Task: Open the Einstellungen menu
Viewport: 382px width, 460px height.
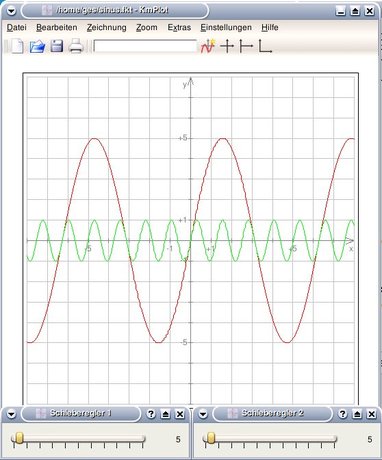Action: click(x=226, y=27)
